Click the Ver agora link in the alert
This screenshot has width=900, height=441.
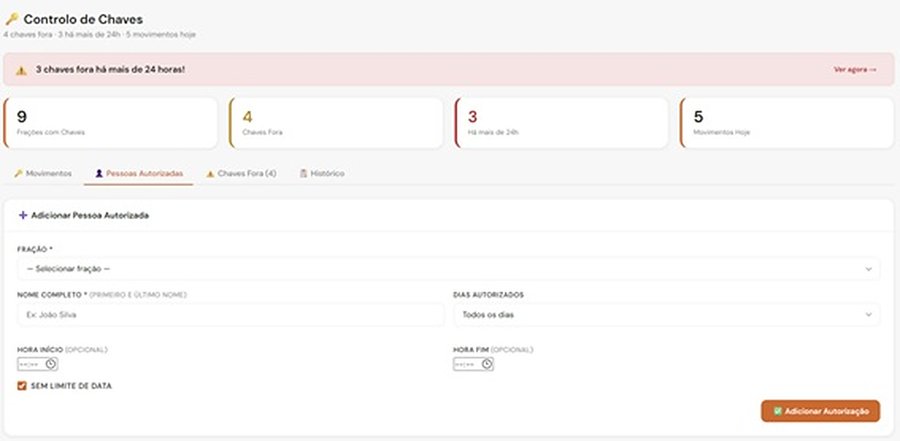[855, 69]
